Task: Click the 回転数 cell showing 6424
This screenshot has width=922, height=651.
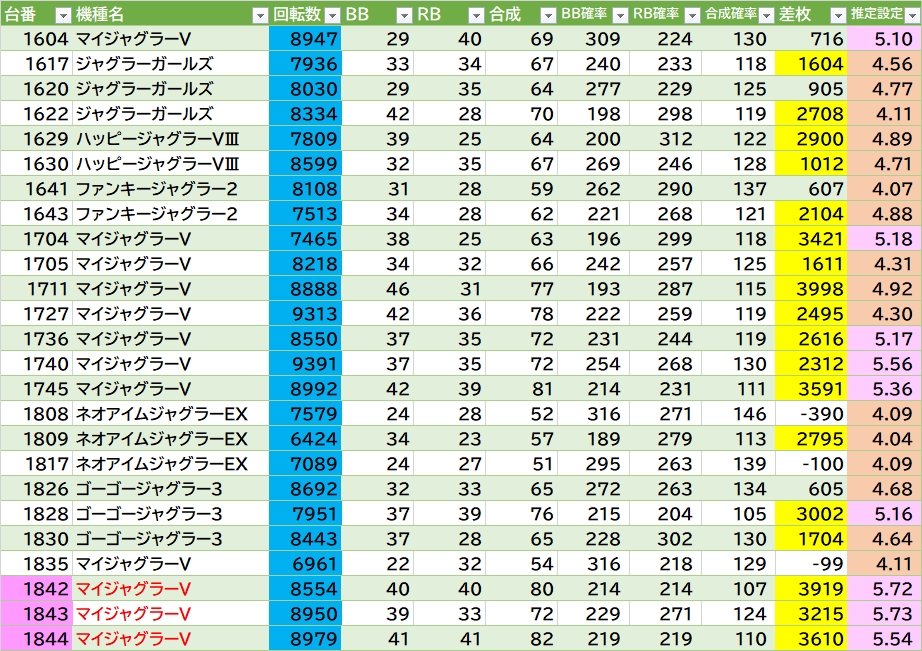Action: coord(305,438)
